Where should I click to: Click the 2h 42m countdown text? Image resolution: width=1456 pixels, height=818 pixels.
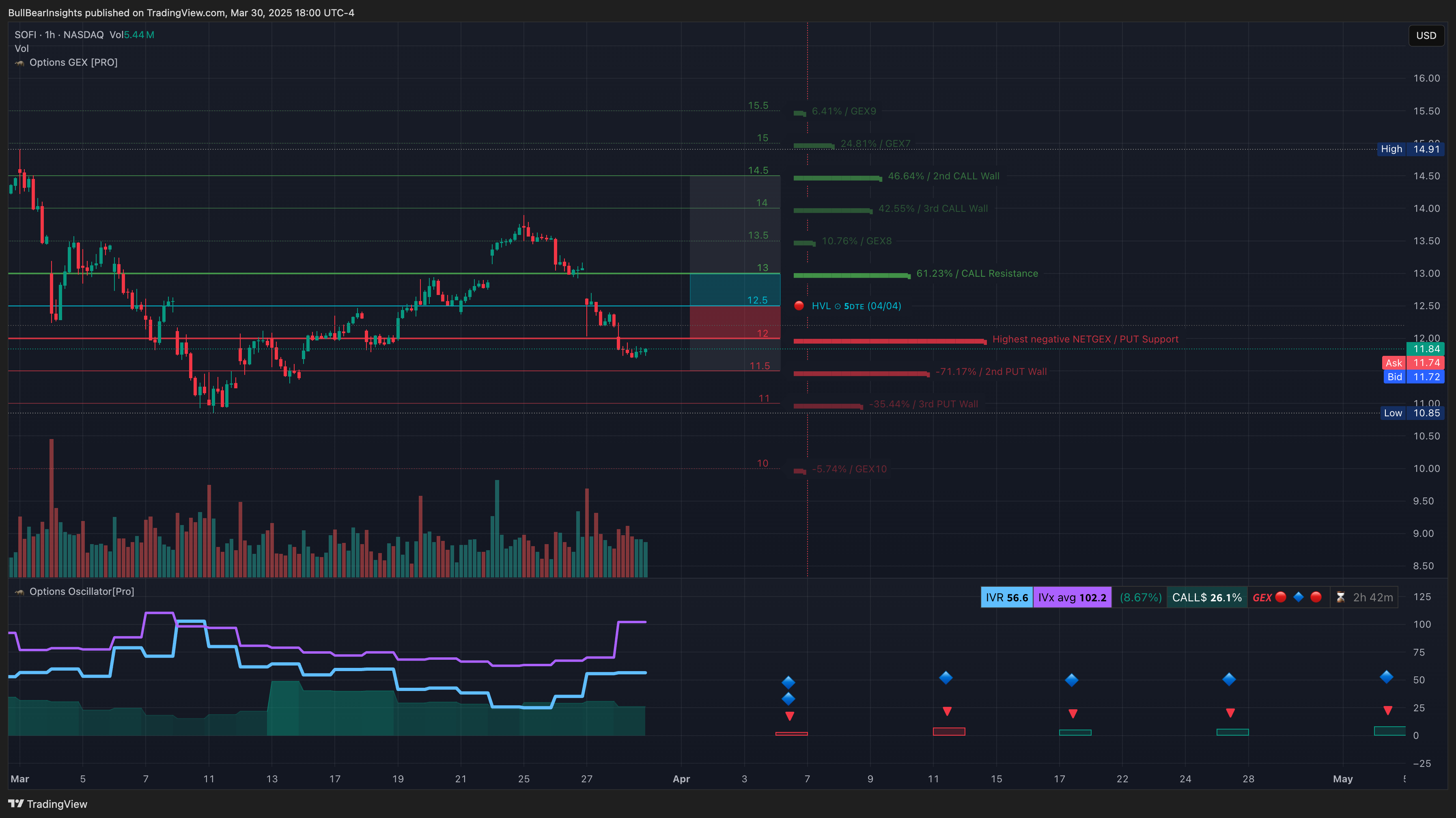[1373, 598]
